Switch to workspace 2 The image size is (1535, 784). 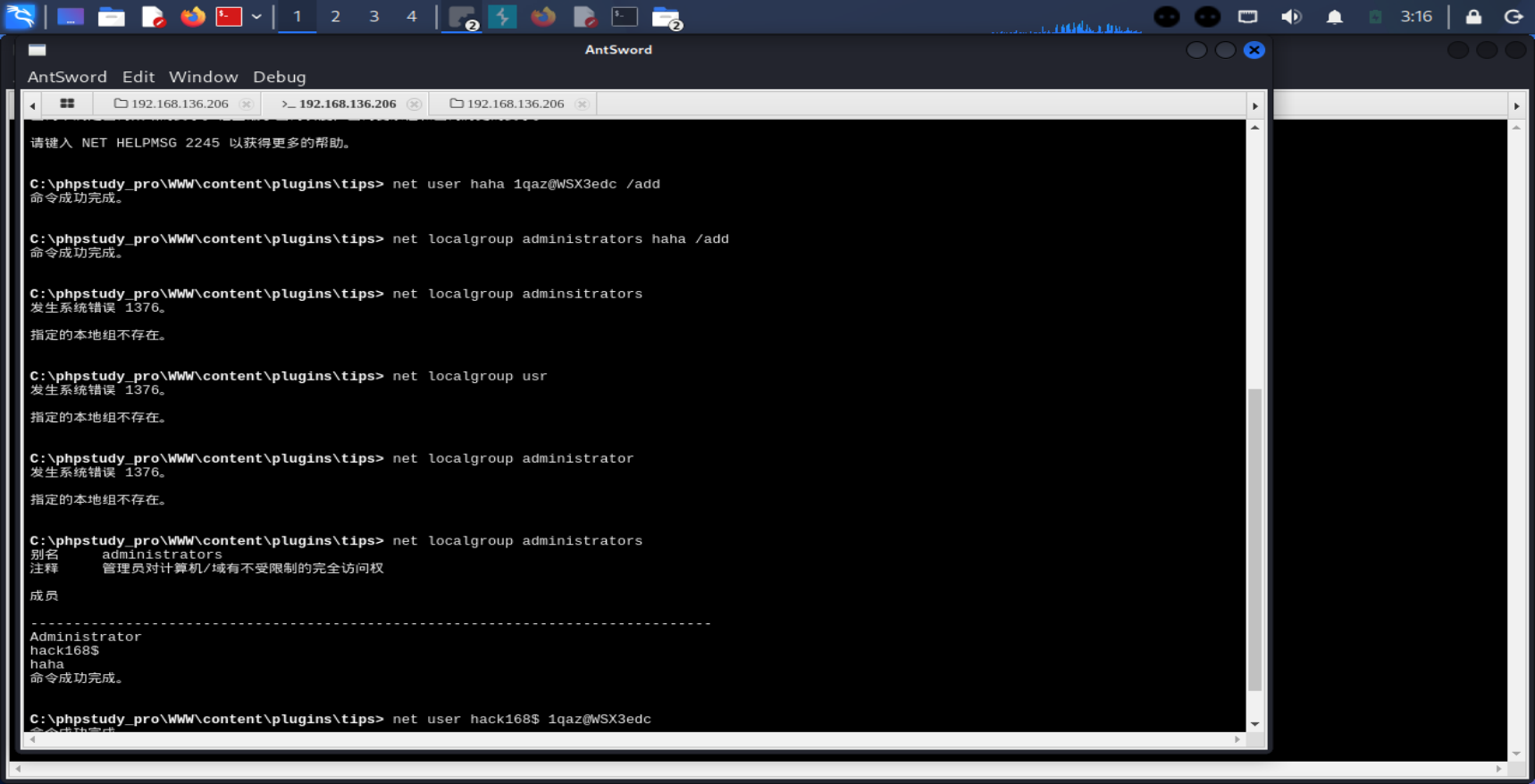point(335,16)
